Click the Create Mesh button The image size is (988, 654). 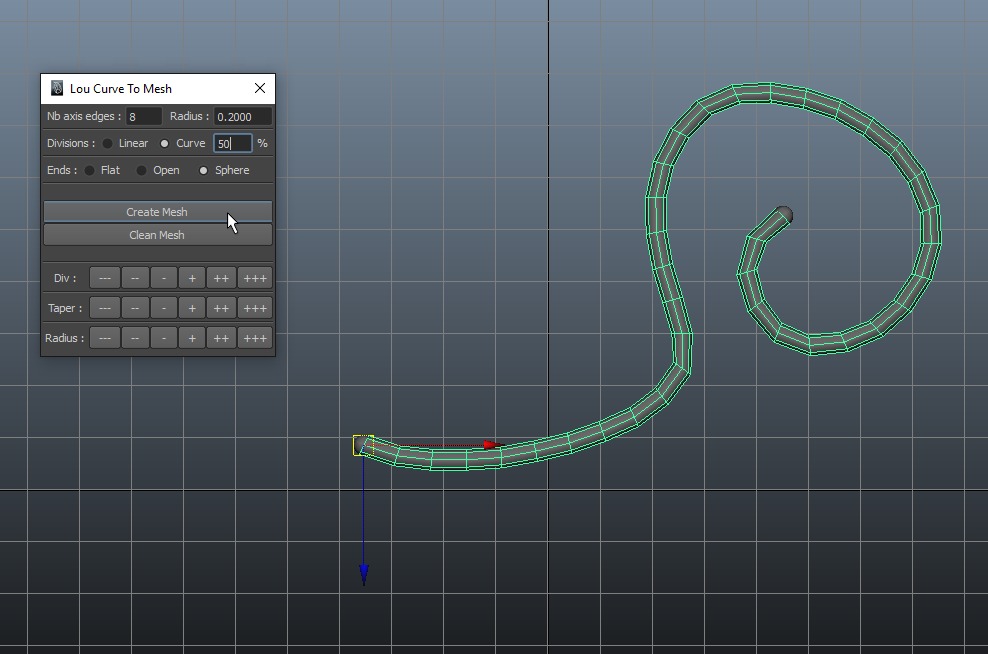coord(157,212)
